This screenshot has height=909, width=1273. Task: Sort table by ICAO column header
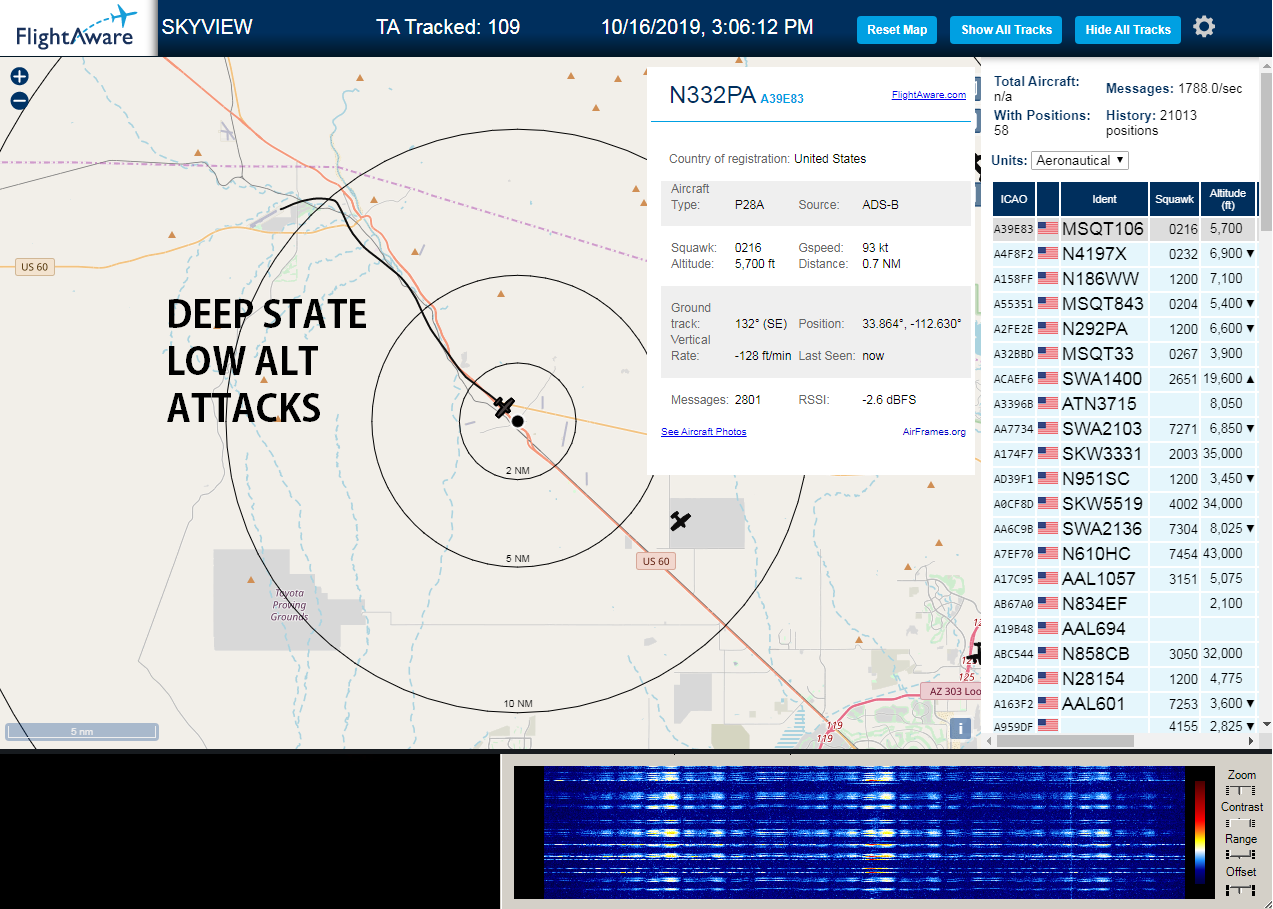tap(1013, 199)
